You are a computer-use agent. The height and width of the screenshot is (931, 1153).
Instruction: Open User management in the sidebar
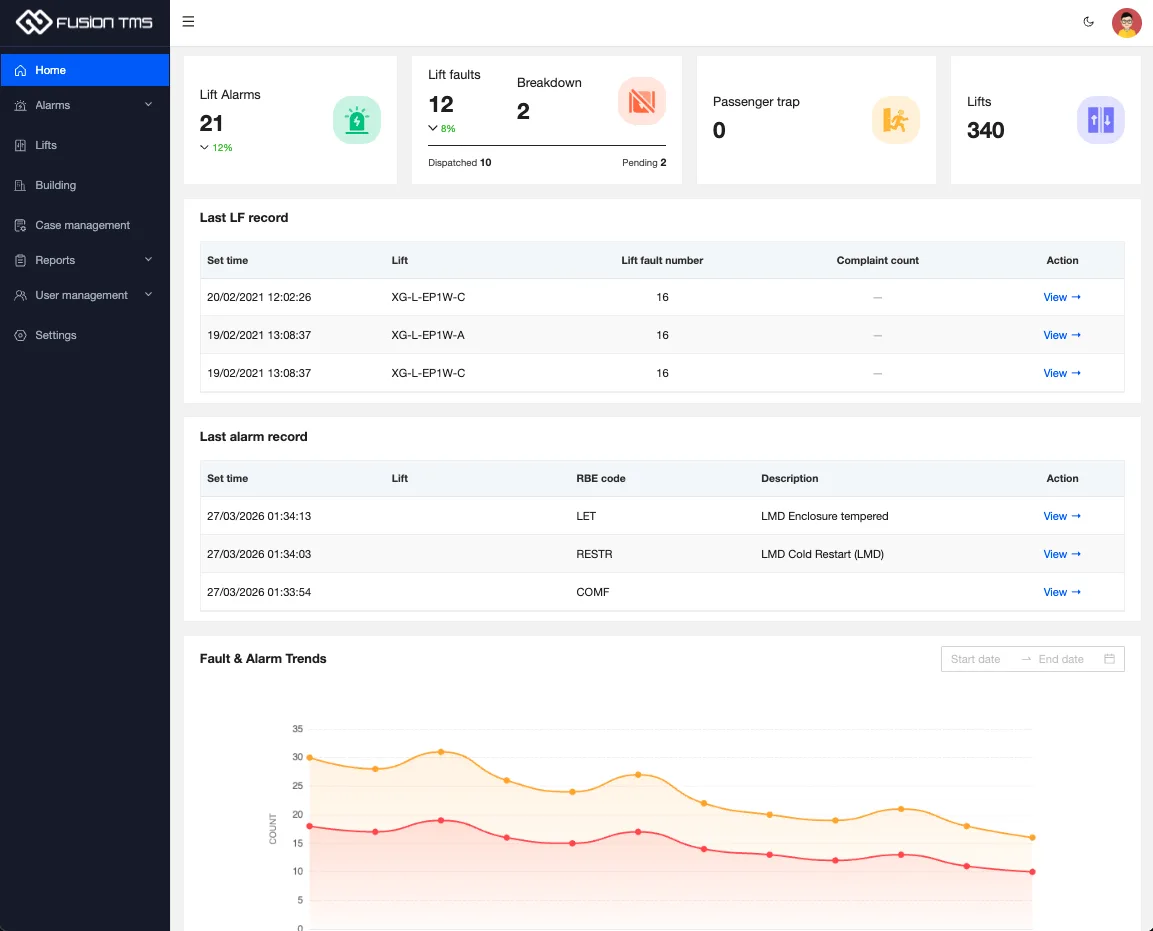85,295
